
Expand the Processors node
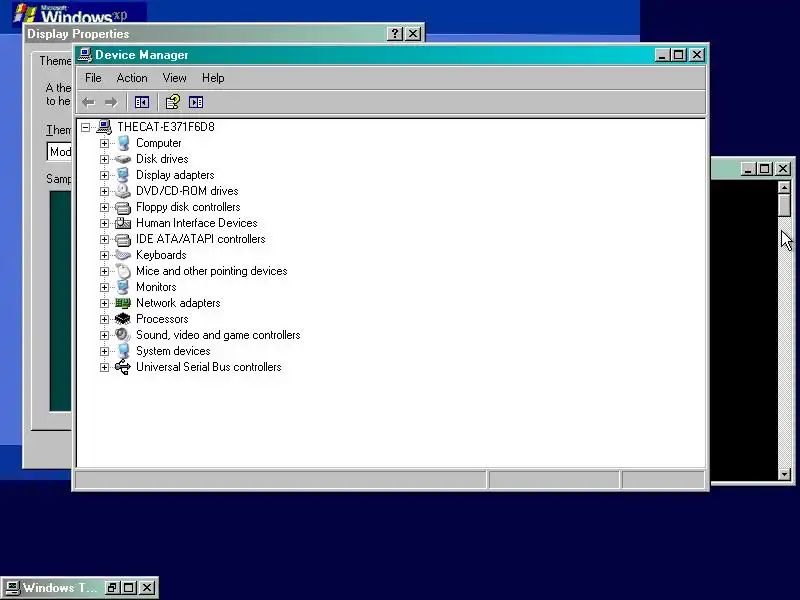tap(105, 319)
